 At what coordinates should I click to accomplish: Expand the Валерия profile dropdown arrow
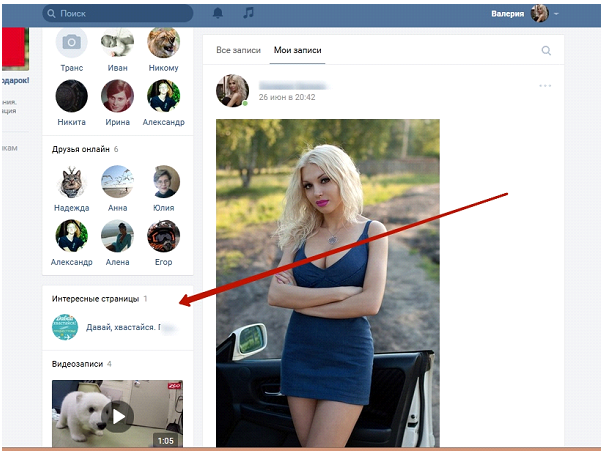coord(557,14)
